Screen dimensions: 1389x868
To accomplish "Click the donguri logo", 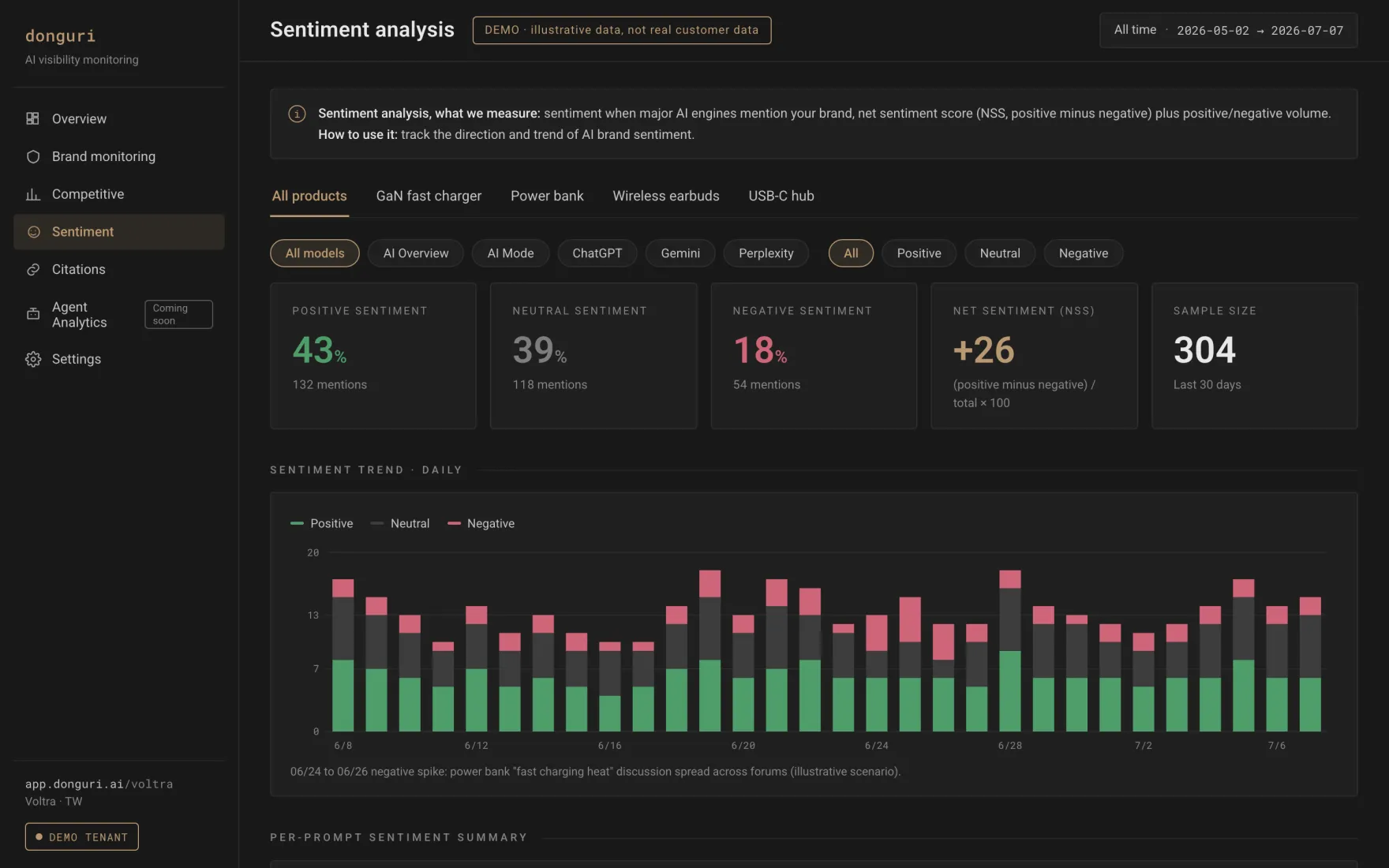I will 60,36.
